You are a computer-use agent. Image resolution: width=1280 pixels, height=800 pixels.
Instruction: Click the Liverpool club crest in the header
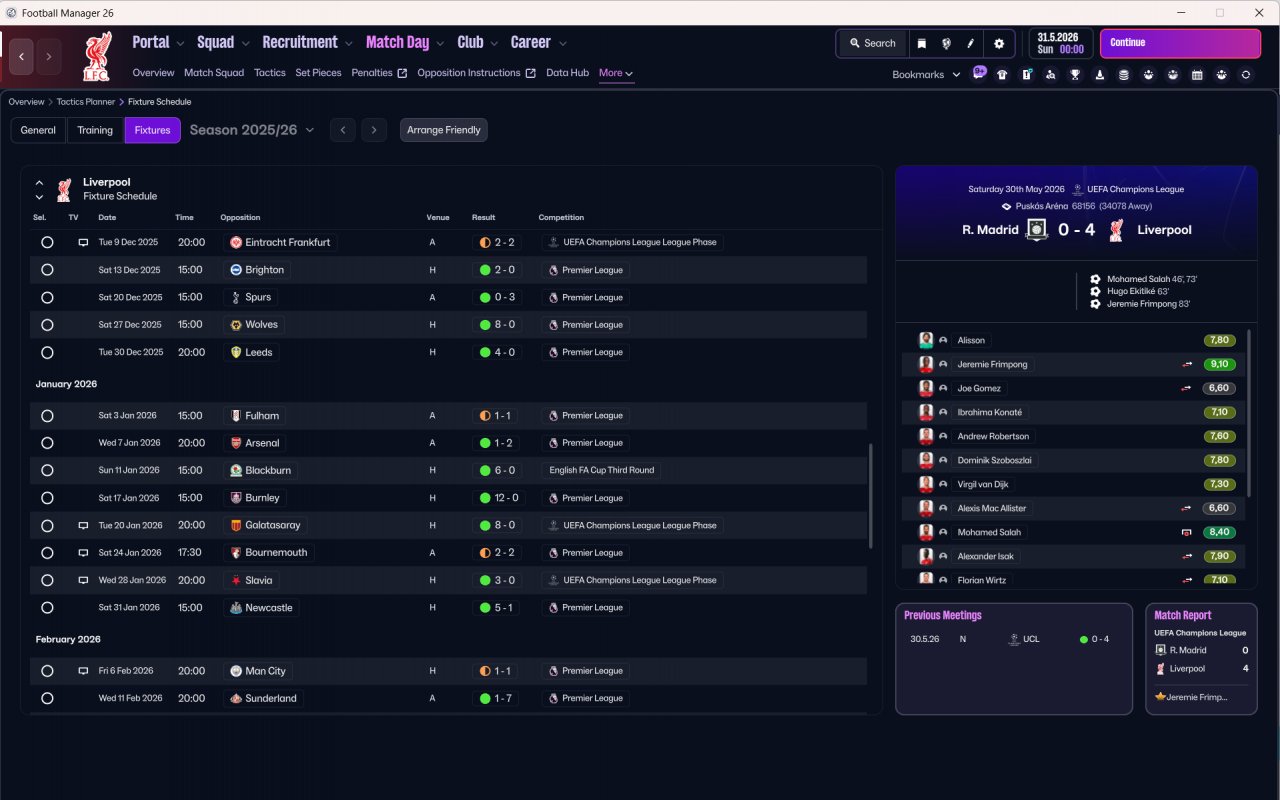tap(97, 56)
